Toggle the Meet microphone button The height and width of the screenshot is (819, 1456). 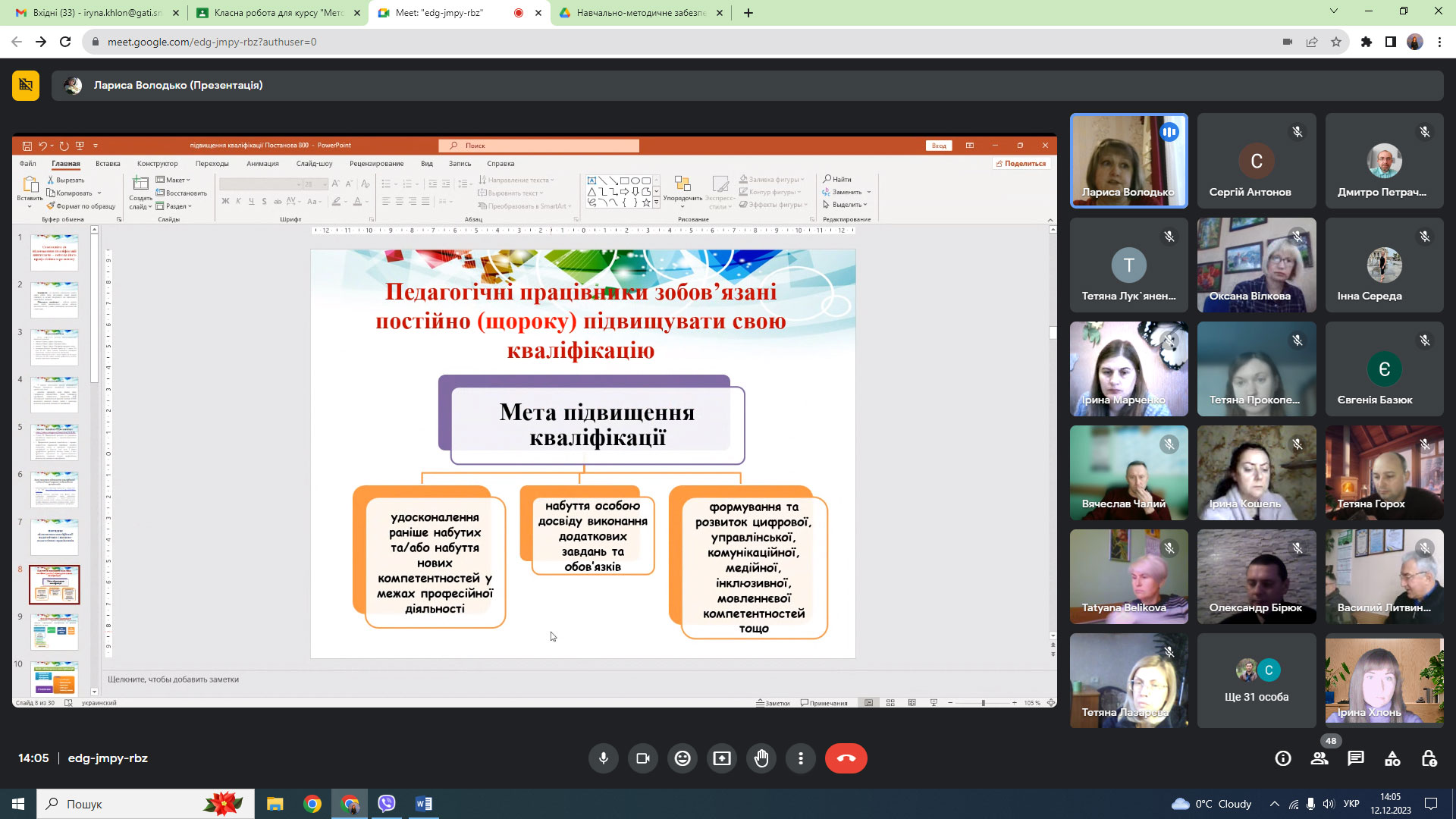[604, 758]
